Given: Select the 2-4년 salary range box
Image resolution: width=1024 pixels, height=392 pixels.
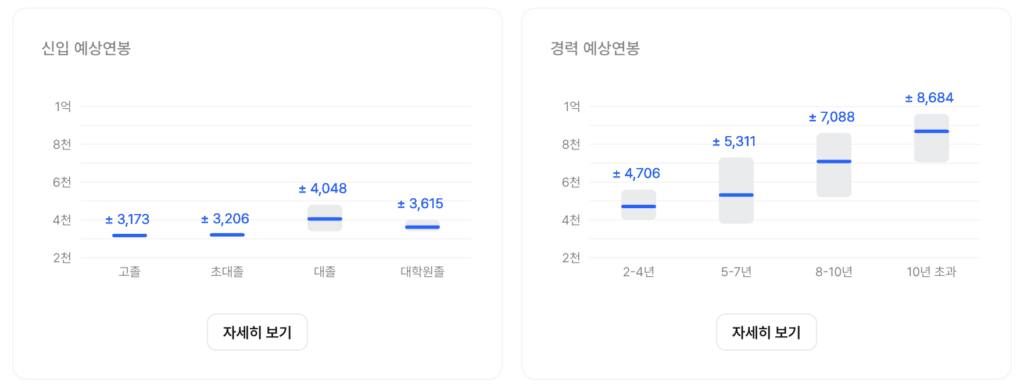Looking at the screenshot, I should tap(639, 205).
